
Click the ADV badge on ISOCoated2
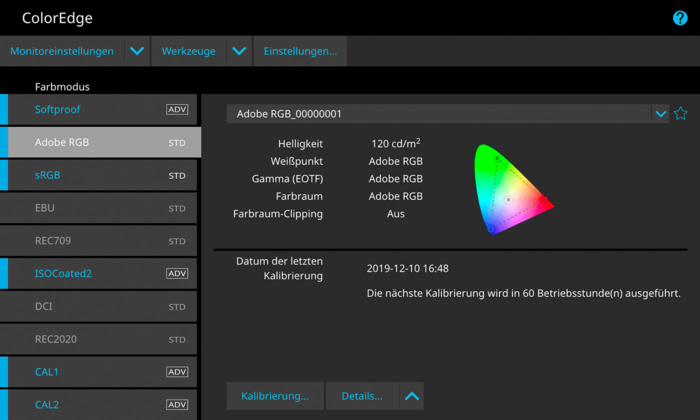(x=177, y=274)
